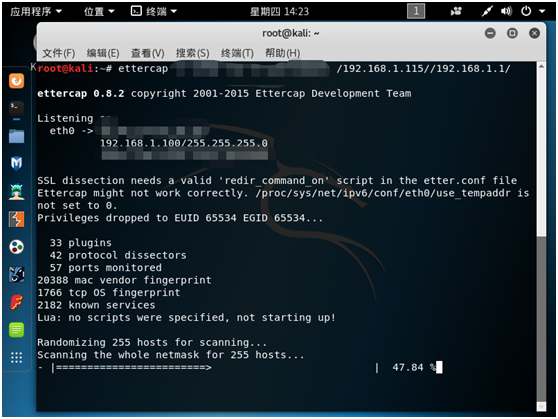The image size is (558, 419).
Task: Click the scanning progress bar
Action: click(x=215, y=367)
